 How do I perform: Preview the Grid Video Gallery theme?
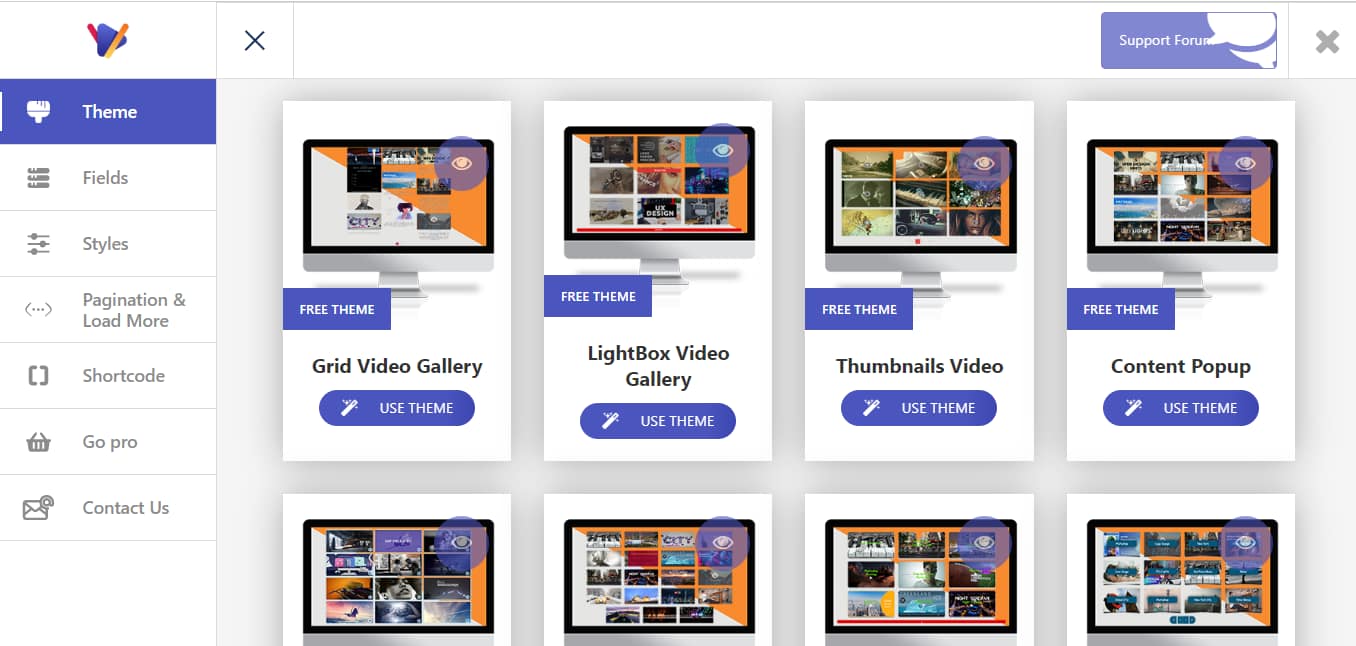point(461,163)
